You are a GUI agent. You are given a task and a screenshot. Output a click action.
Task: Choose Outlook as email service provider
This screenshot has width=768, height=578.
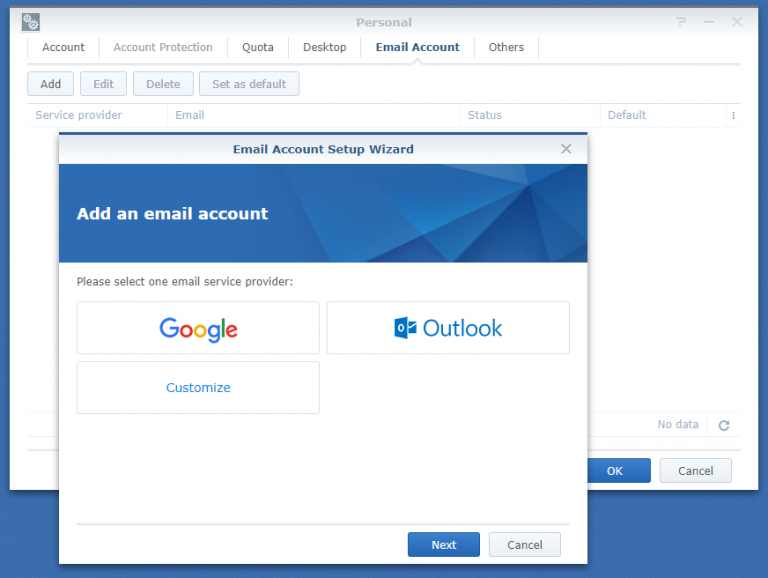click(448, 328)
